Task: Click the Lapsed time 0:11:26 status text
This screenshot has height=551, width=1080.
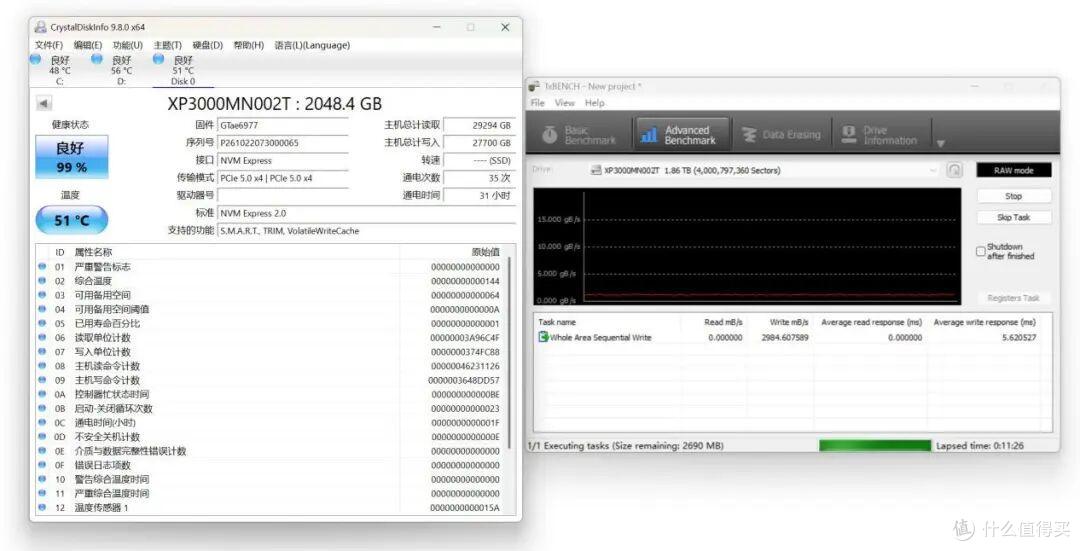Action: click(979, 446)
